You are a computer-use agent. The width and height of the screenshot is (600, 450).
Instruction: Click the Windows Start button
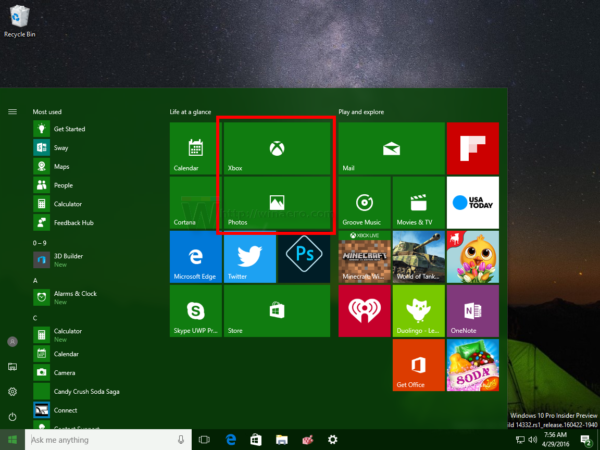click(12, 440)
